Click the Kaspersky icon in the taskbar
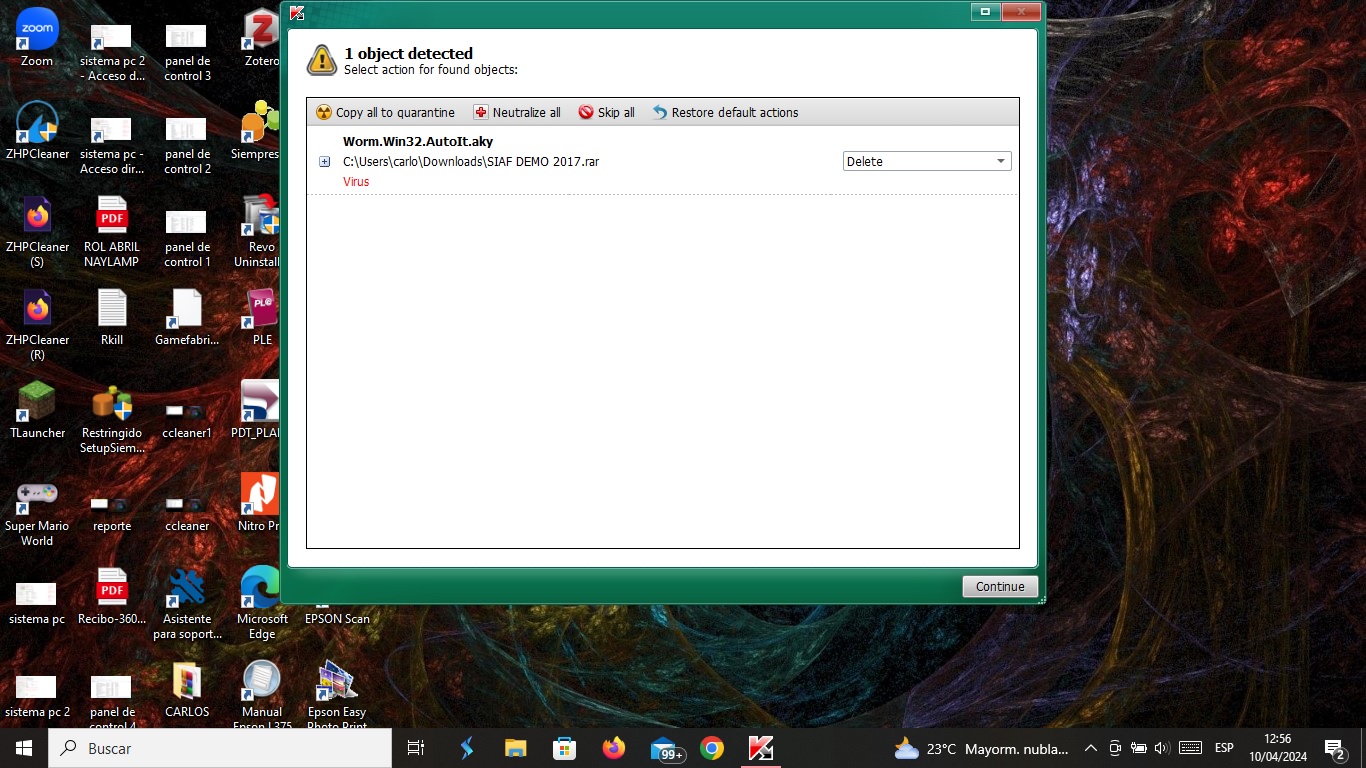This screenshot has height=768, width=1366. pos(761,748)
